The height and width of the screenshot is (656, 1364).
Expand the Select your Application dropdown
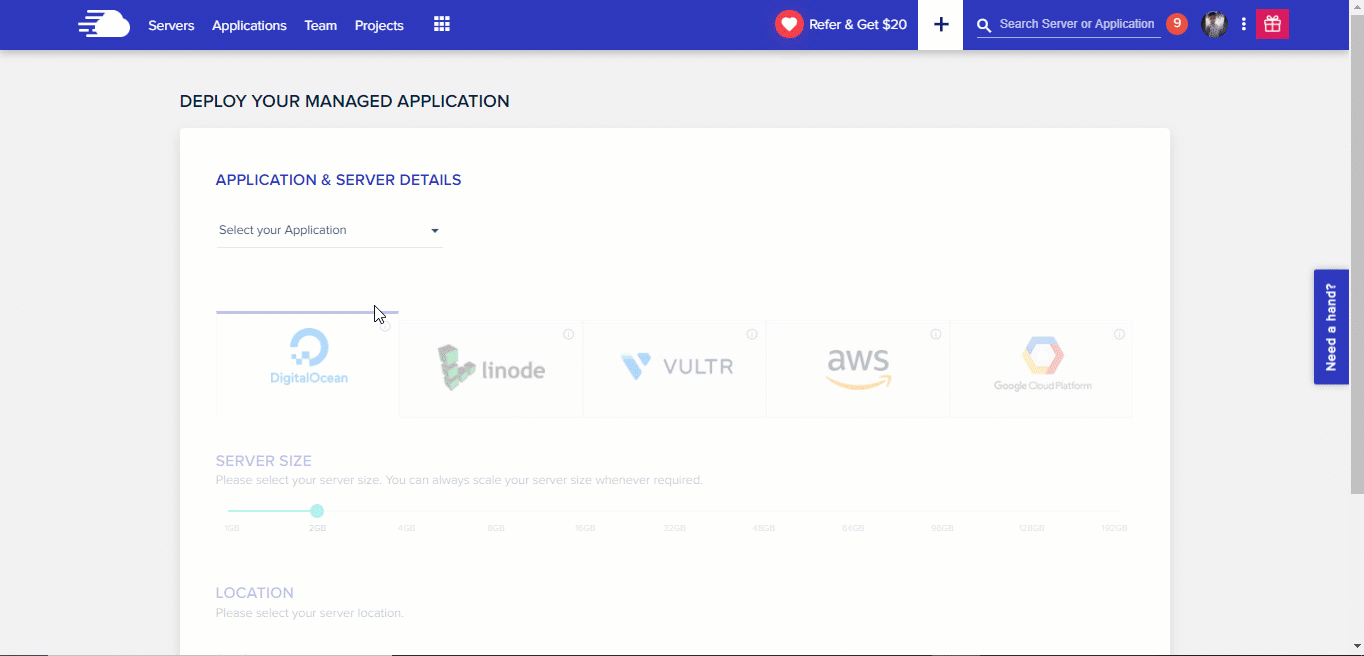(329, 230)
